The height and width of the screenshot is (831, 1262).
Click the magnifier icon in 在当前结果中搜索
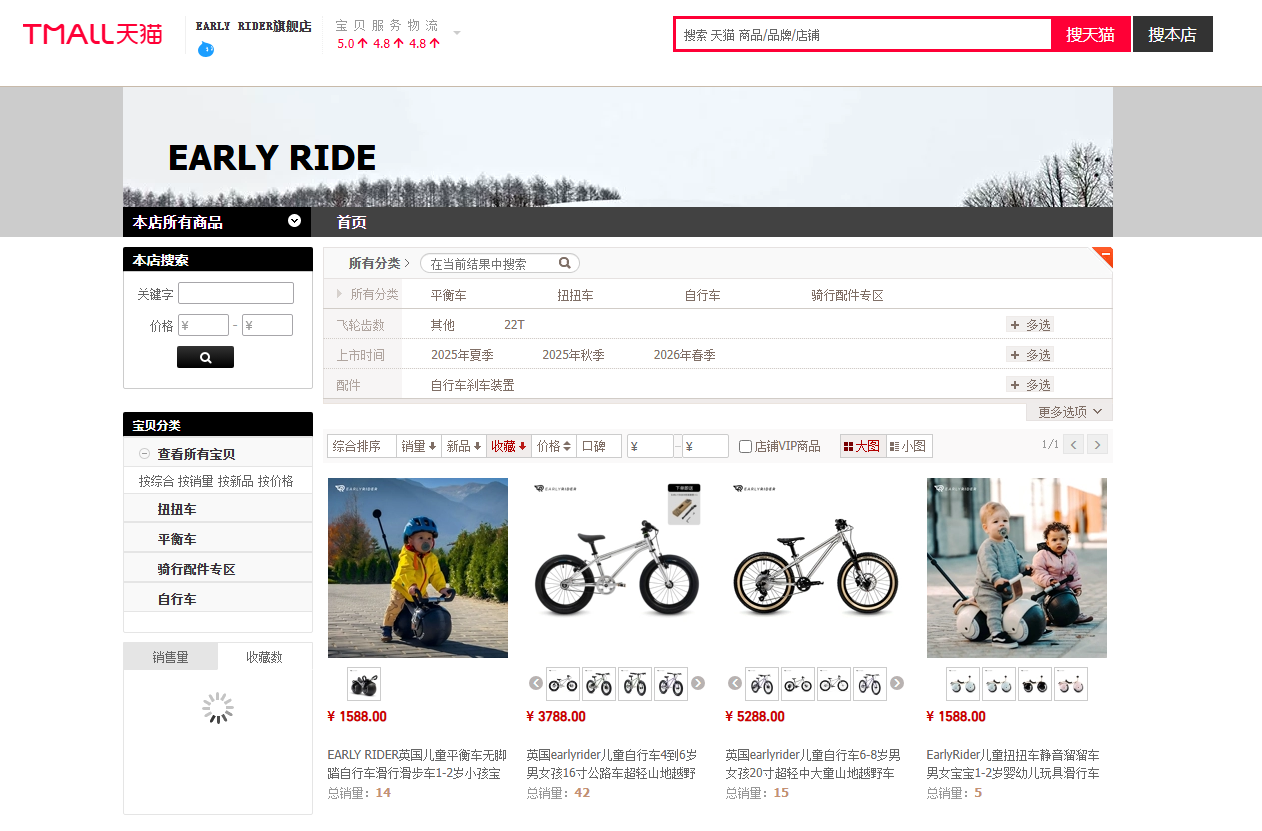564,263
